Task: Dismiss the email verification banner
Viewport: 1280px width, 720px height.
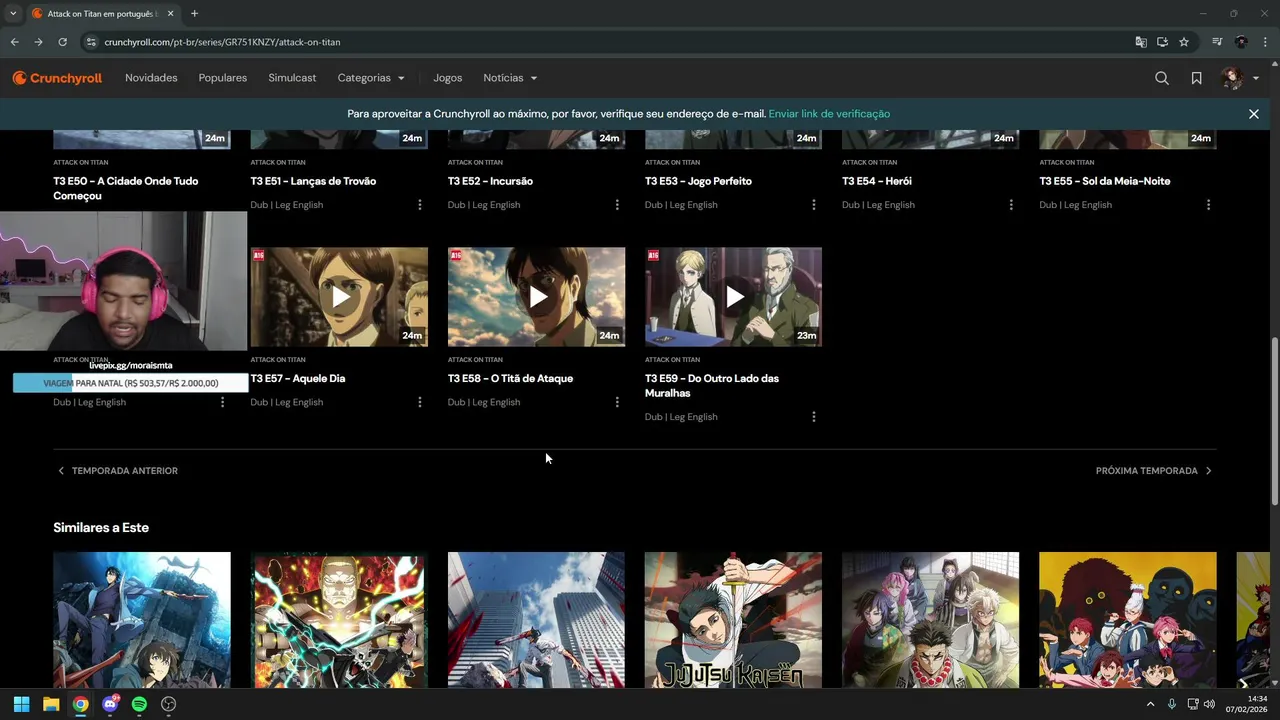Action: 1253,114
